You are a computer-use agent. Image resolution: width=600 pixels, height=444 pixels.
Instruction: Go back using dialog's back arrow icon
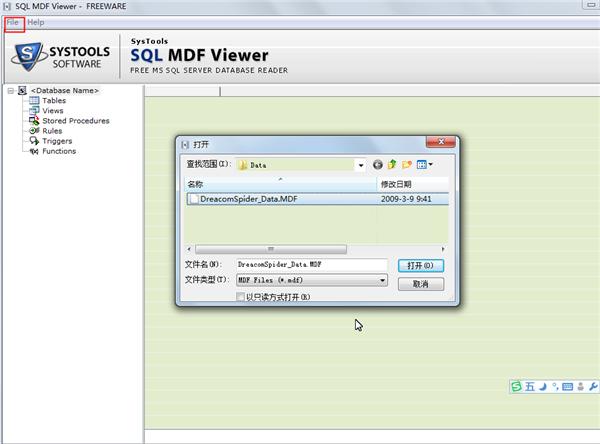coord(377,165)
